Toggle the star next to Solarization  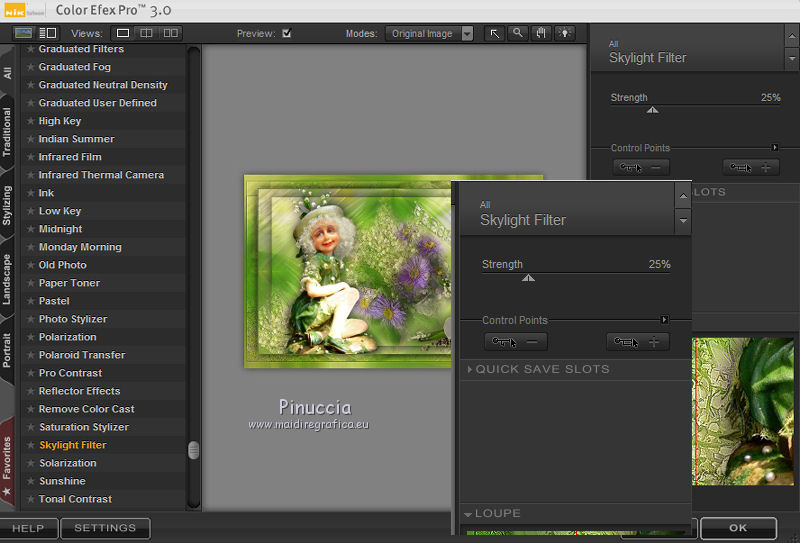pos(31,463)
